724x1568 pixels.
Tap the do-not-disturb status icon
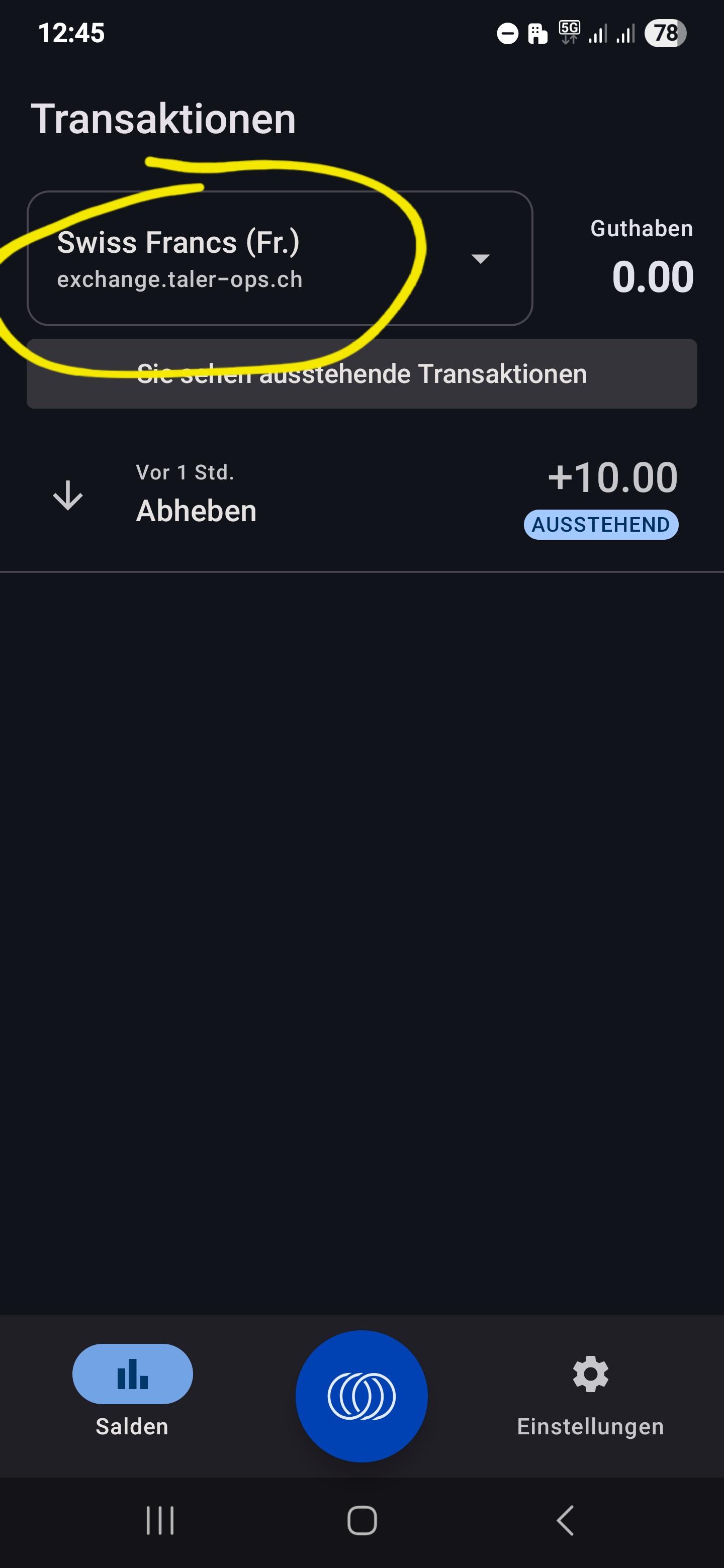tap(507, 33)
